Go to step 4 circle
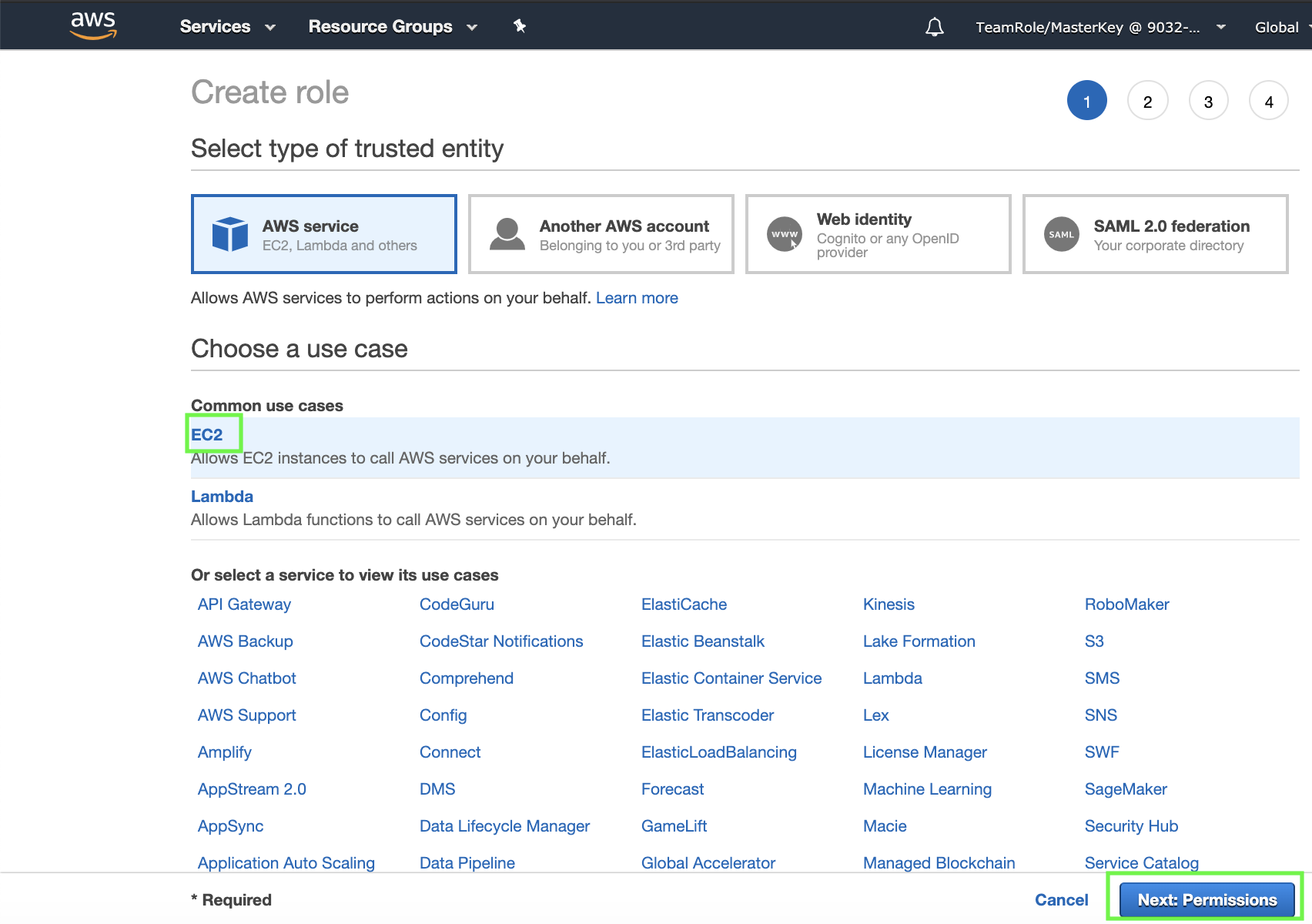This screenshot has height=924, width=1312. [x=1269, y=101]
